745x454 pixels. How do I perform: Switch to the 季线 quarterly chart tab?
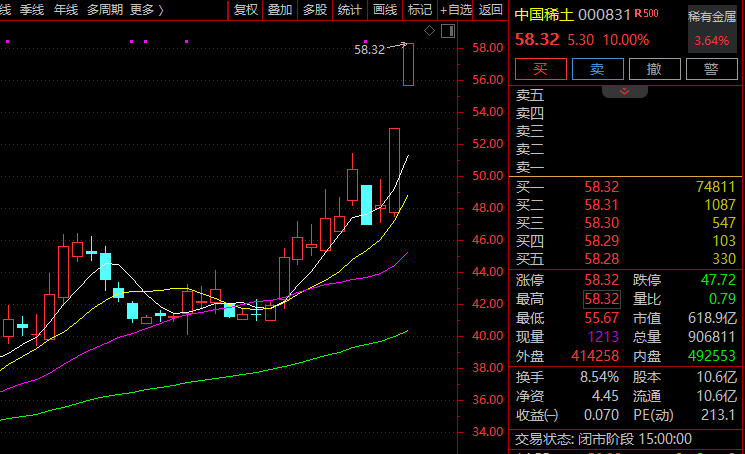[32, 10]
